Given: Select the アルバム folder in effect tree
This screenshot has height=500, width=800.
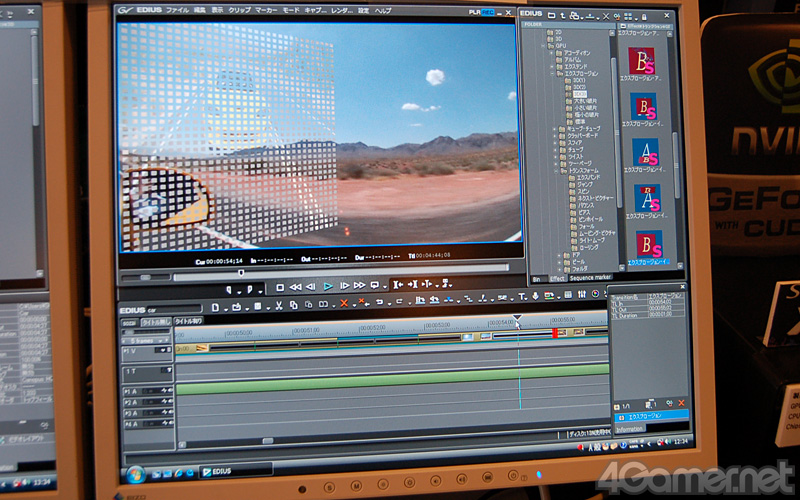Looking at the screenshot, I should [x=571, y=60].
